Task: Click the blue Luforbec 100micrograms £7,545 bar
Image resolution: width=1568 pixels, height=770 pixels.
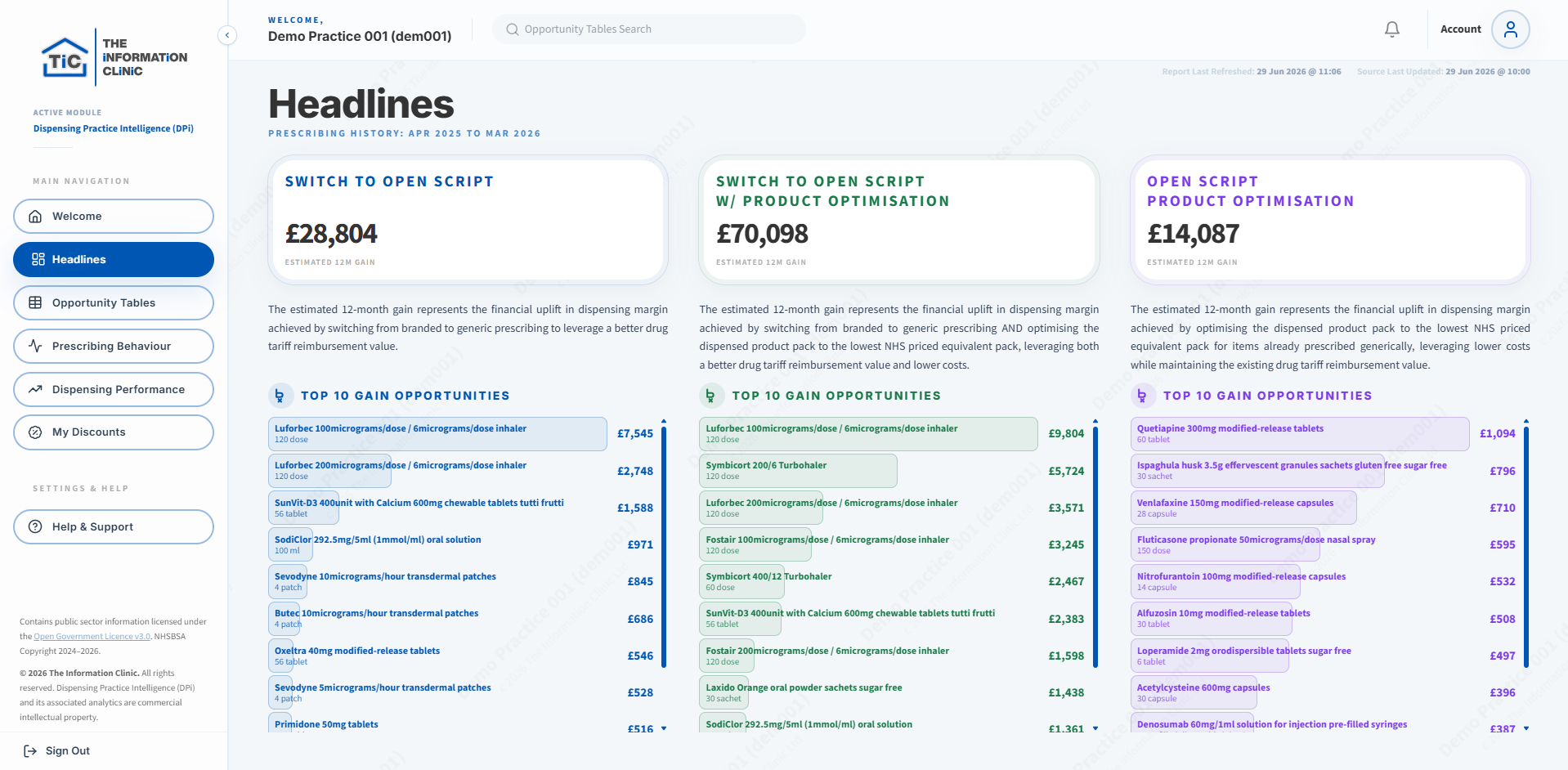Action: click(437, 434)
